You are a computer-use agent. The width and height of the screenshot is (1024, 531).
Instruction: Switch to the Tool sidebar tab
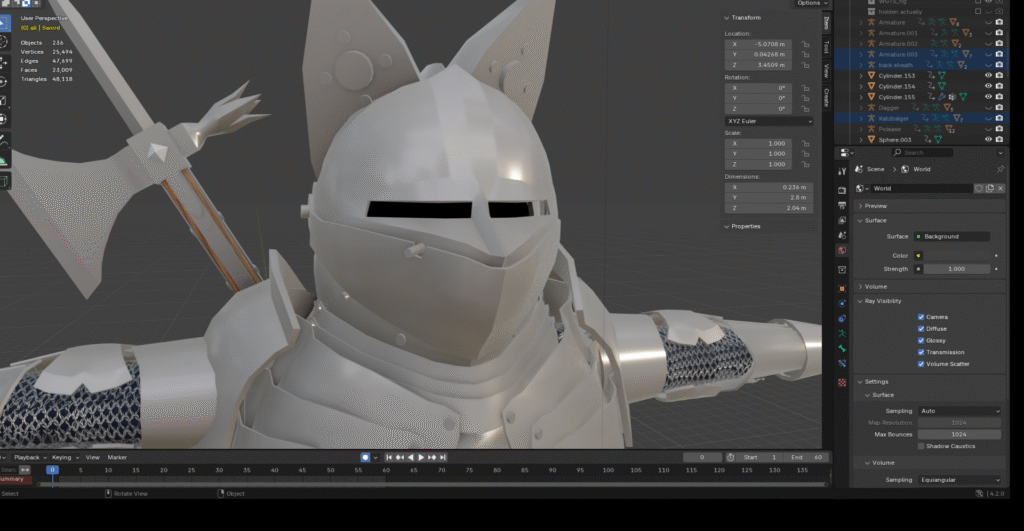[x=826, y=47]
